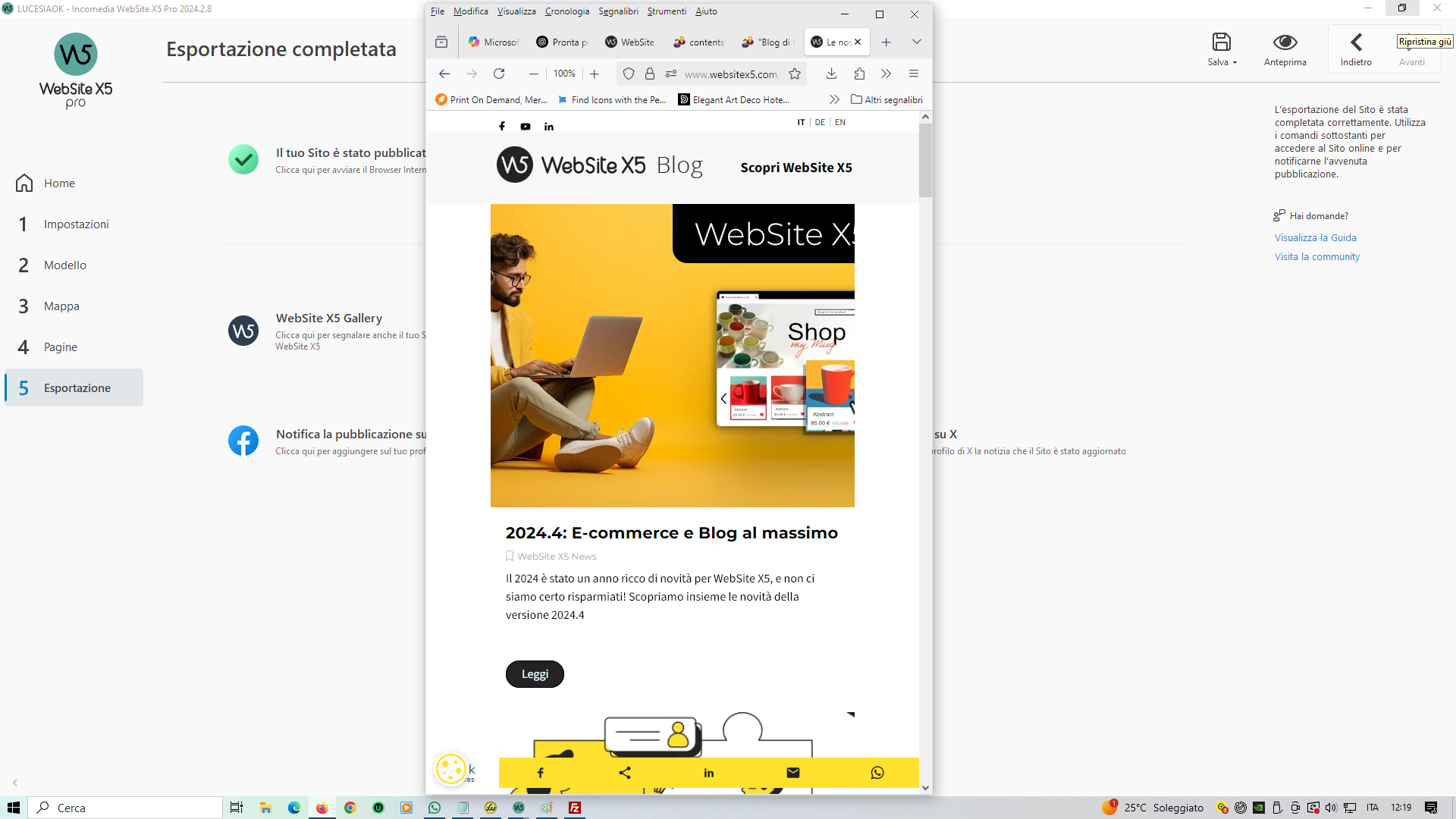
Task: Switch blog language to EN
Action: 840,122
